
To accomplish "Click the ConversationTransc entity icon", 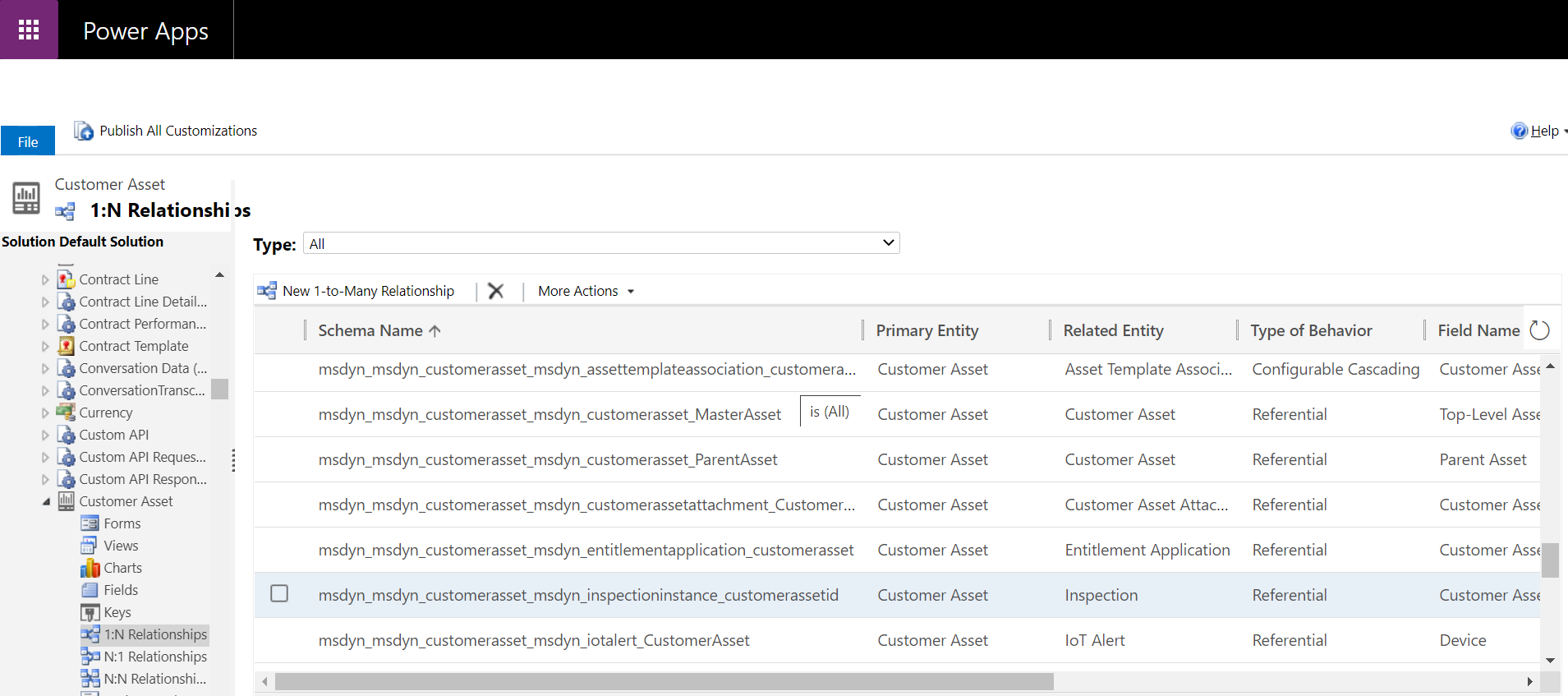I will [66, 389].
